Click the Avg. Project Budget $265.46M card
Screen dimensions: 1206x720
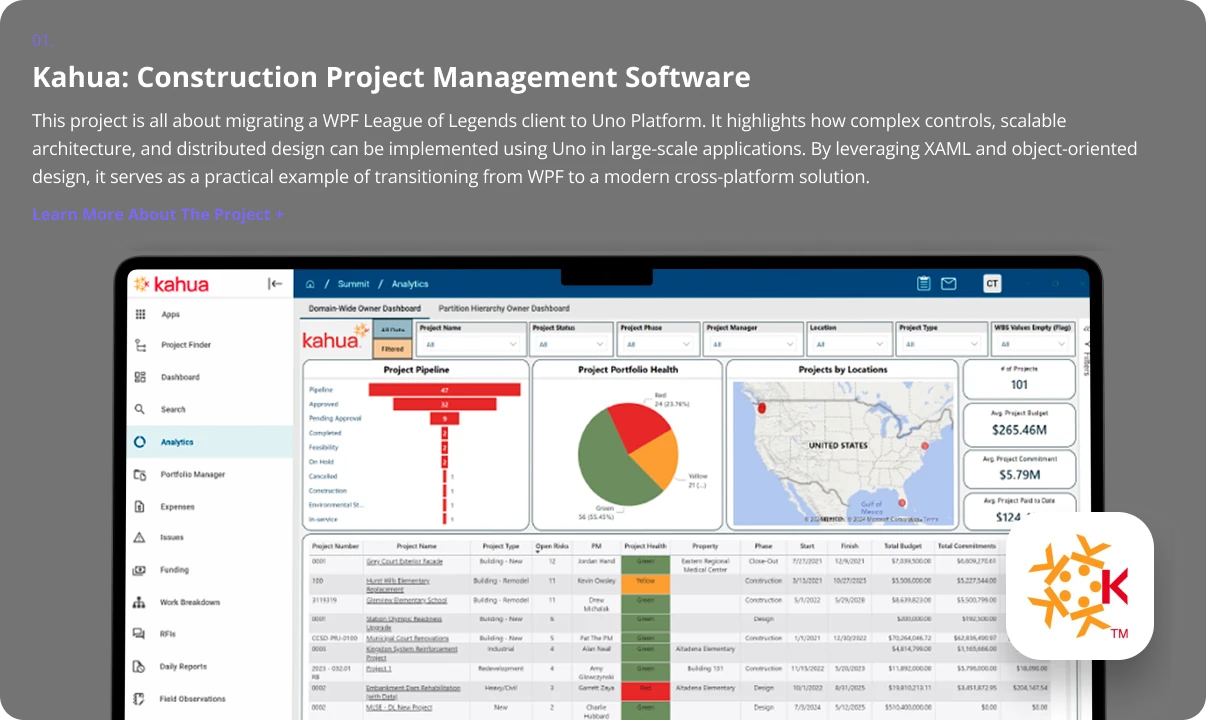tap(1019, 424)
